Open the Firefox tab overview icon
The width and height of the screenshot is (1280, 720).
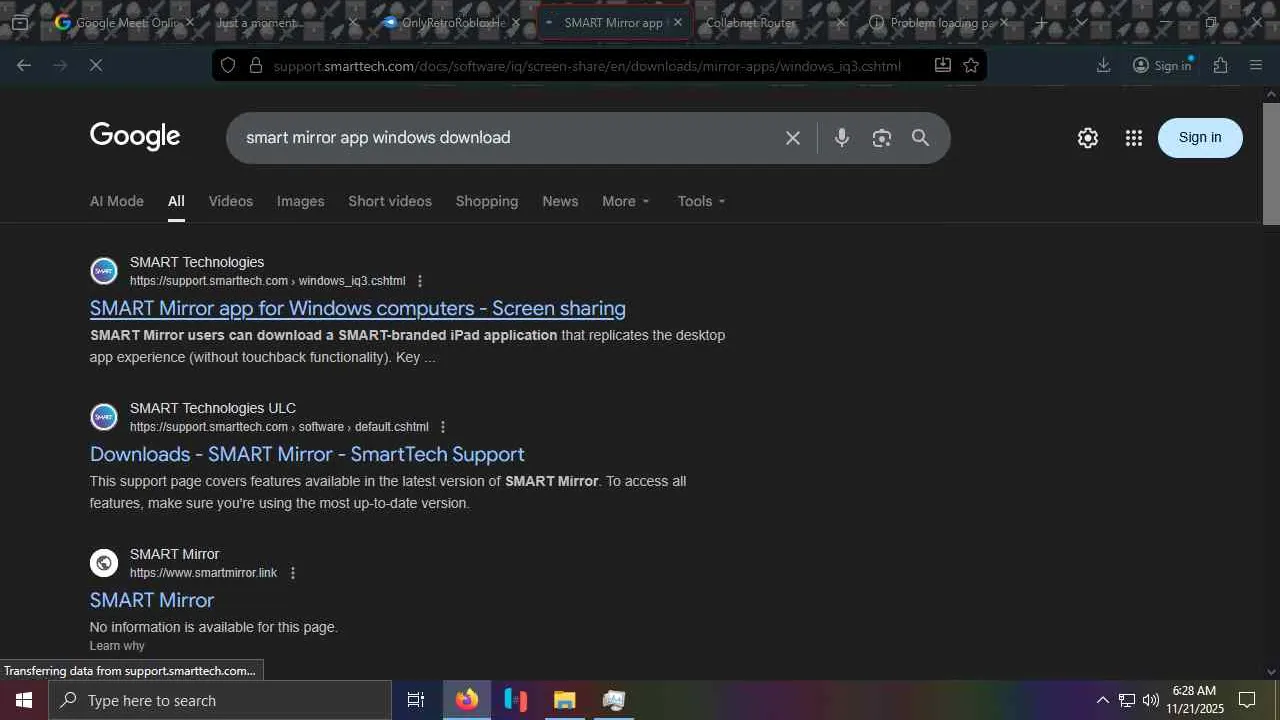click(20, 22)
